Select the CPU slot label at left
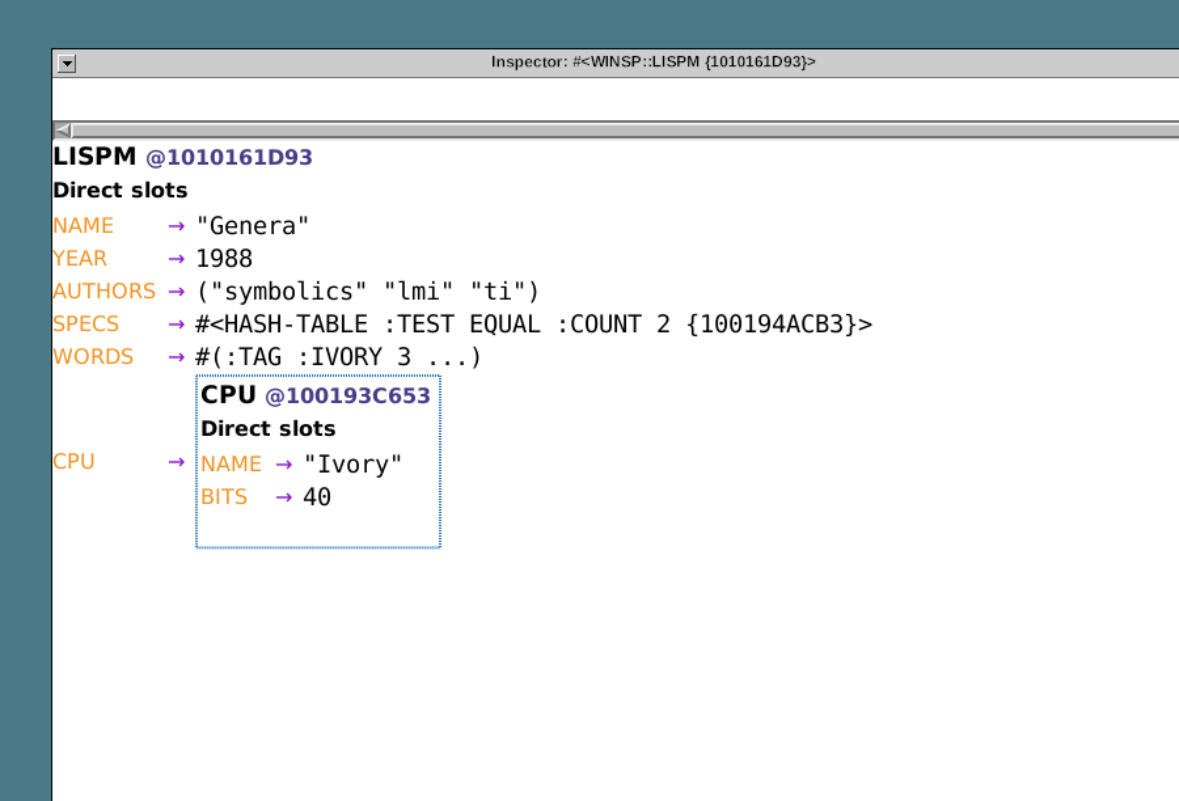Image resolution: width=1179 pixels, height=801 pixels. (x=74, y=461)
